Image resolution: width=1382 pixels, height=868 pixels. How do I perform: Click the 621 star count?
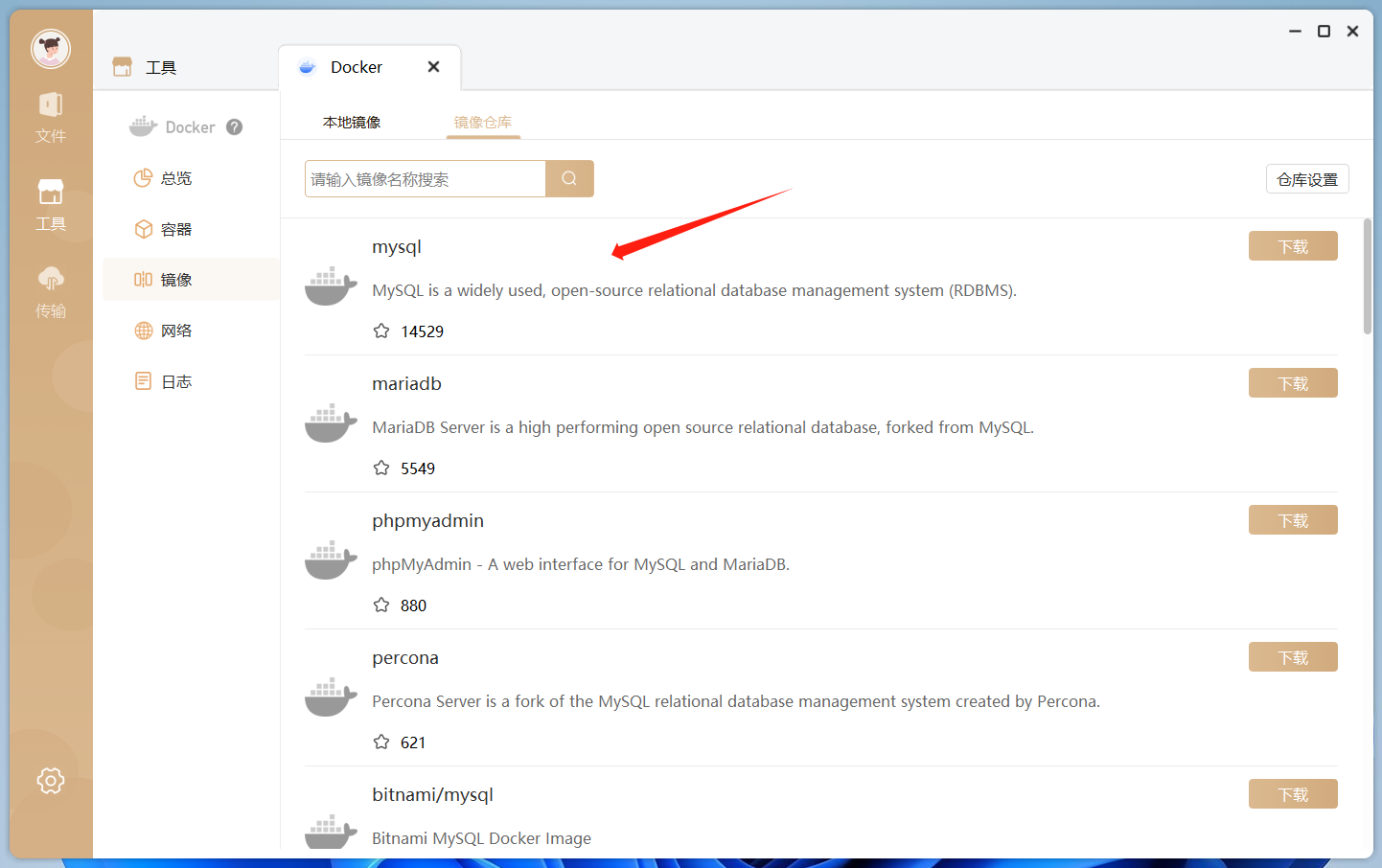(413, 742)
